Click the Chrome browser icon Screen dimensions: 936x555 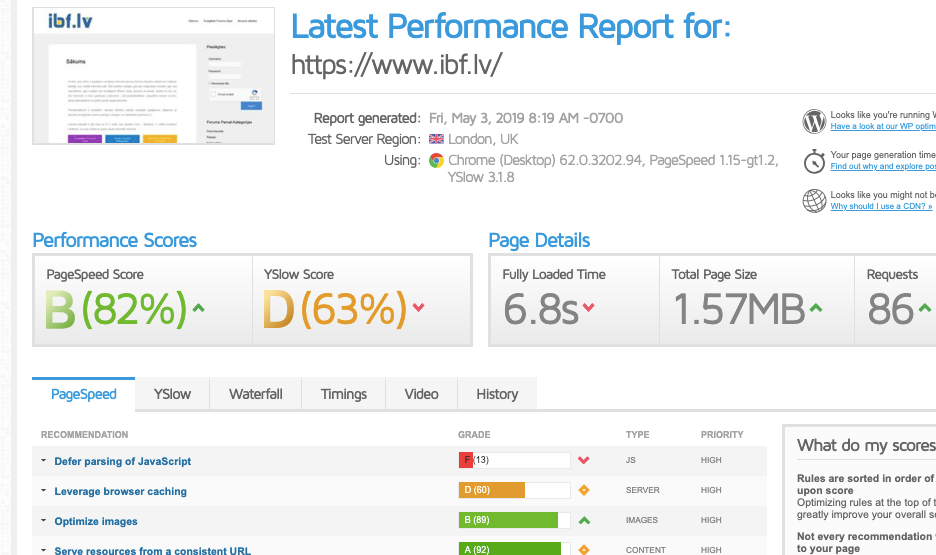click(436, 160)
